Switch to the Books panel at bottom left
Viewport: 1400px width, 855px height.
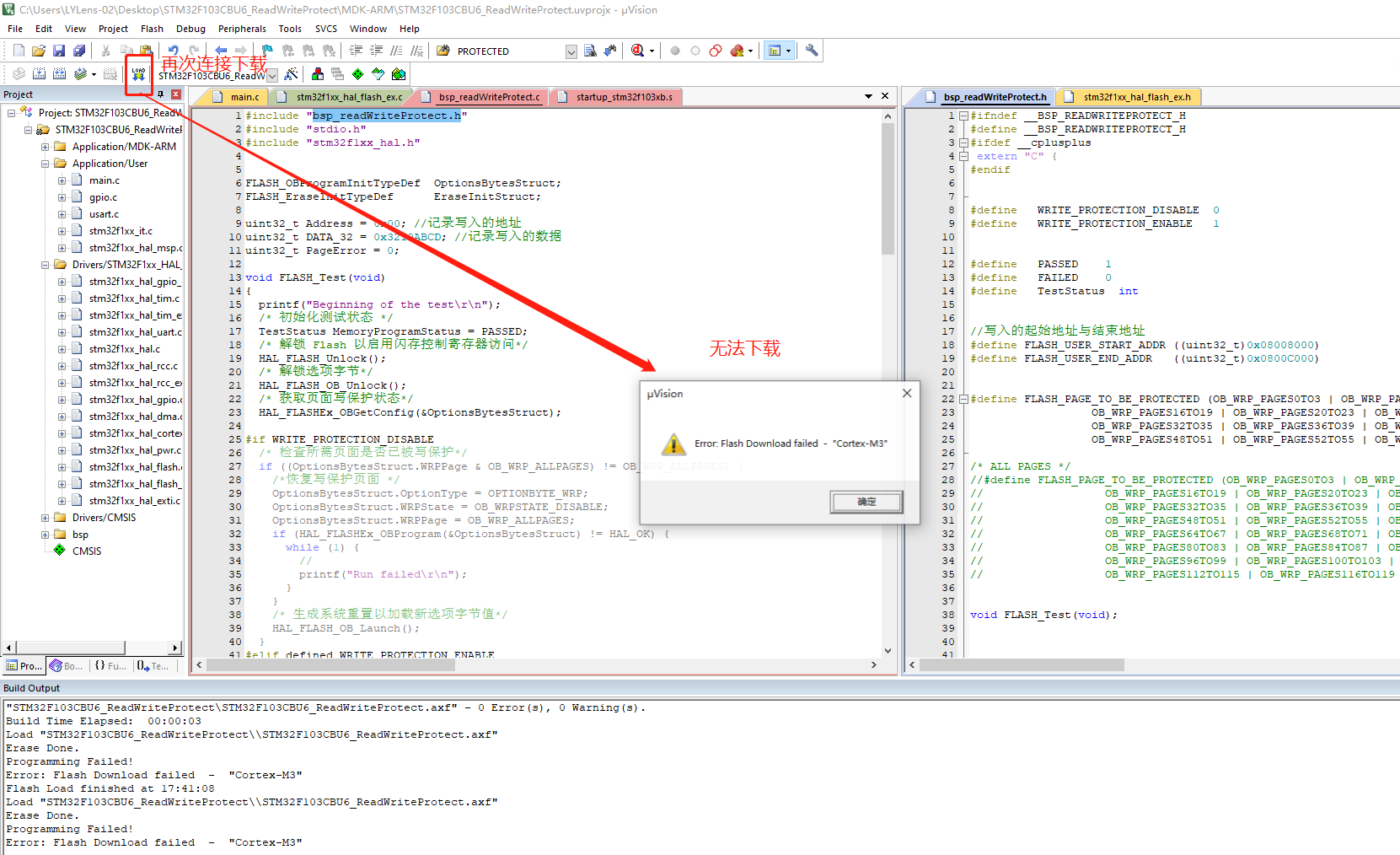[x=65, y=665]
